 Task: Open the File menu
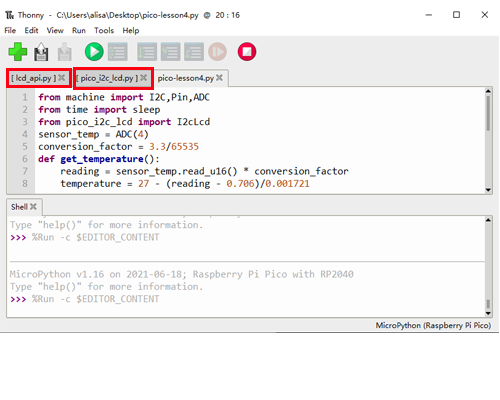point(10,31)
